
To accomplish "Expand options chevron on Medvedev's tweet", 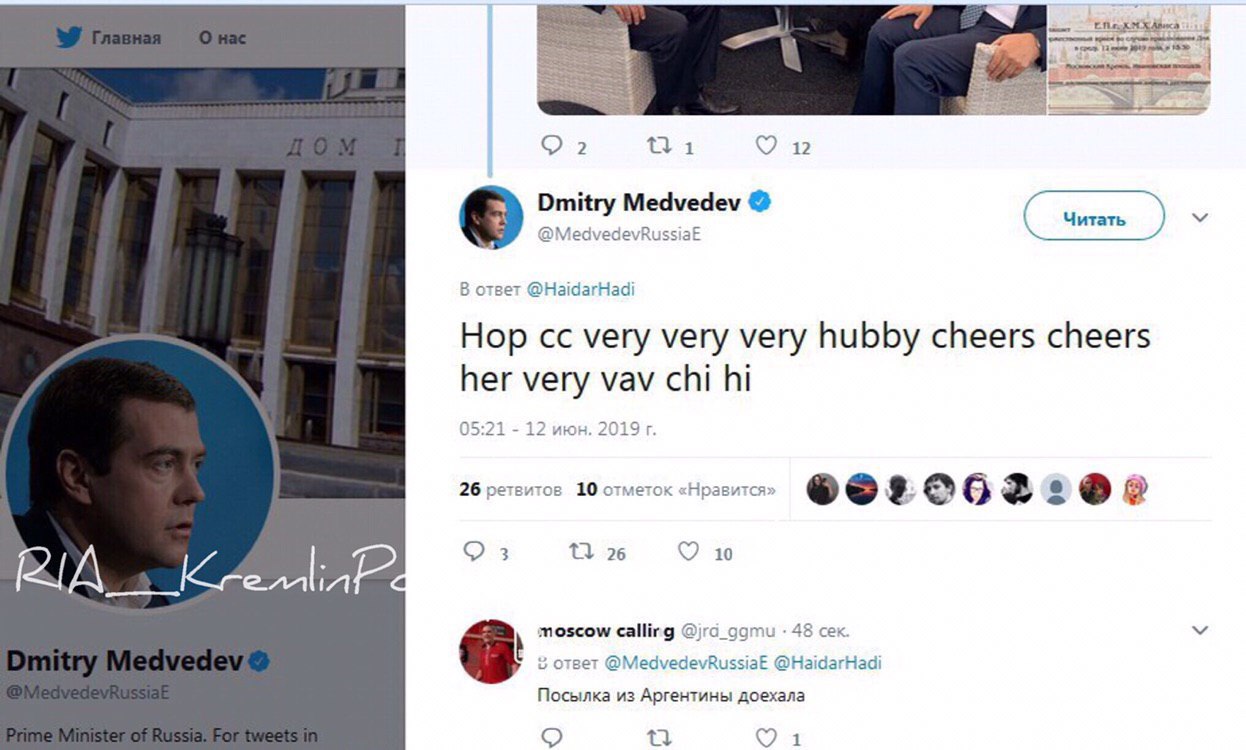I will [1201, 217].
